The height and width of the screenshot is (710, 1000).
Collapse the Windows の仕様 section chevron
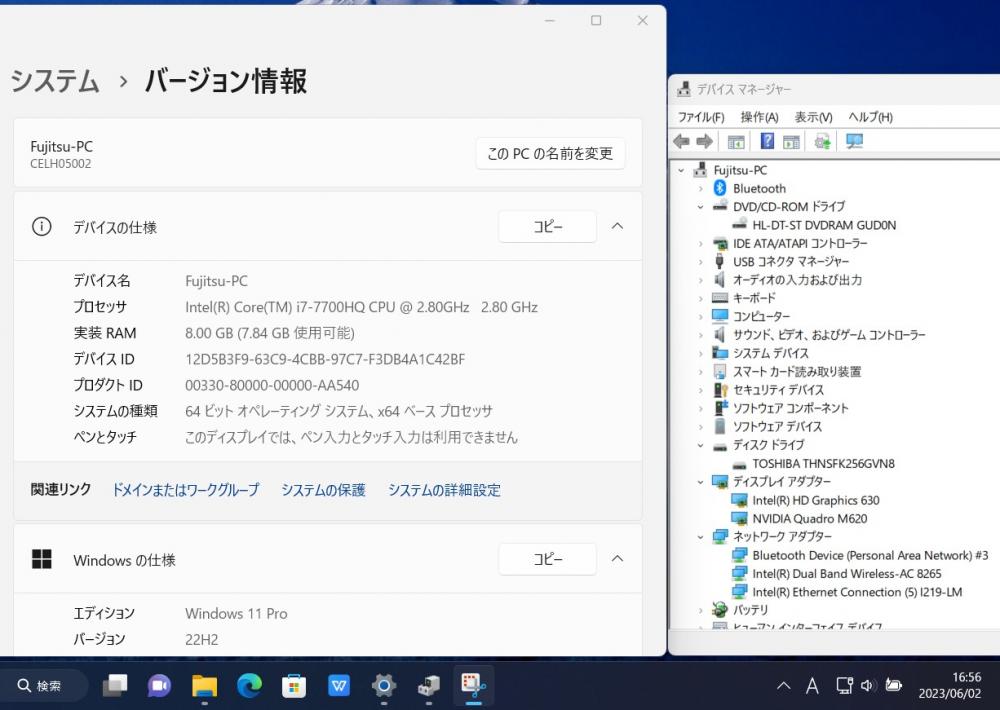tap(617, 558)
